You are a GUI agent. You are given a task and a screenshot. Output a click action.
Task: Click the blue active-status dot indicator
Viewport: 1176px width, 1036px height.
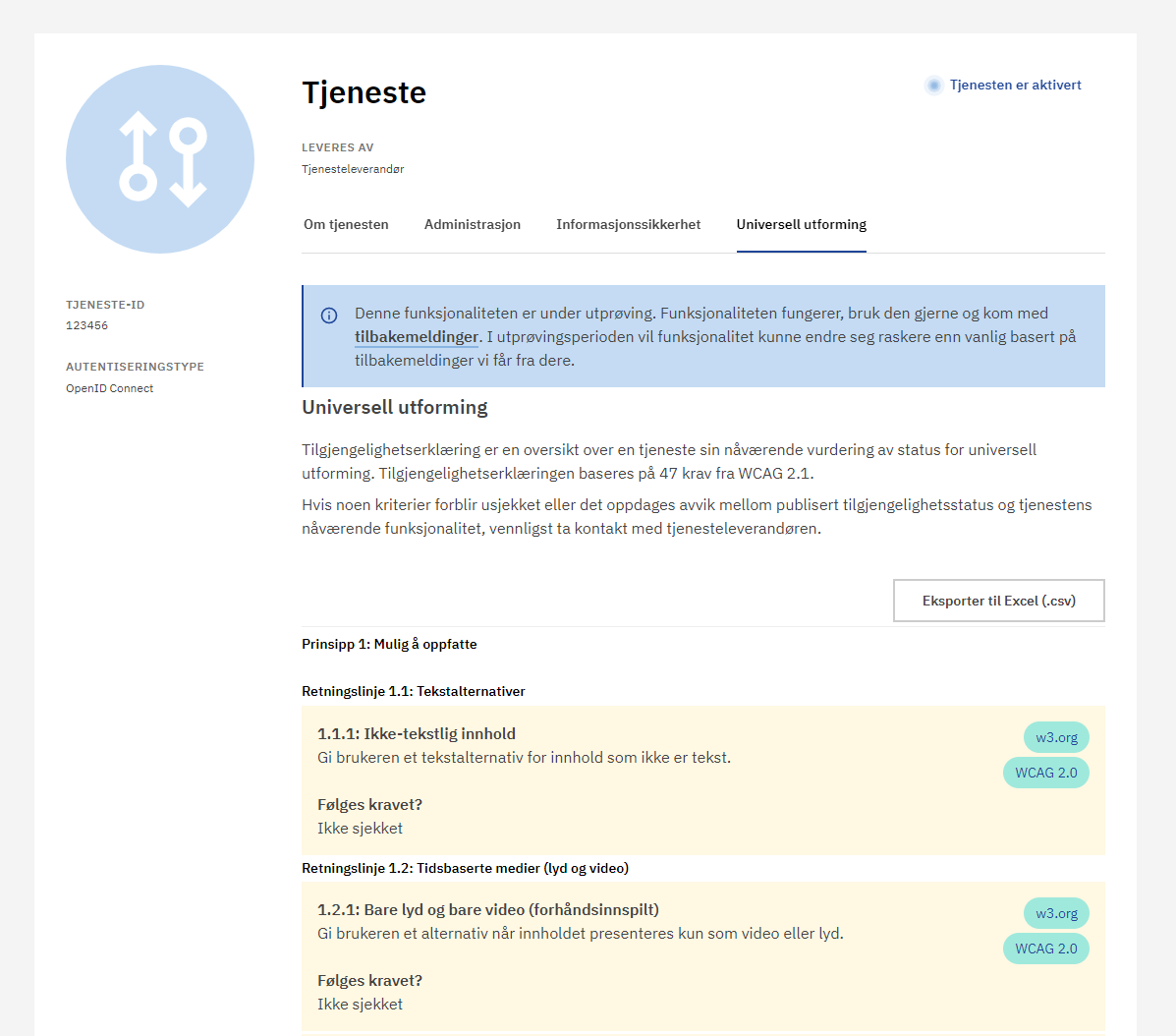coord(934,86)
